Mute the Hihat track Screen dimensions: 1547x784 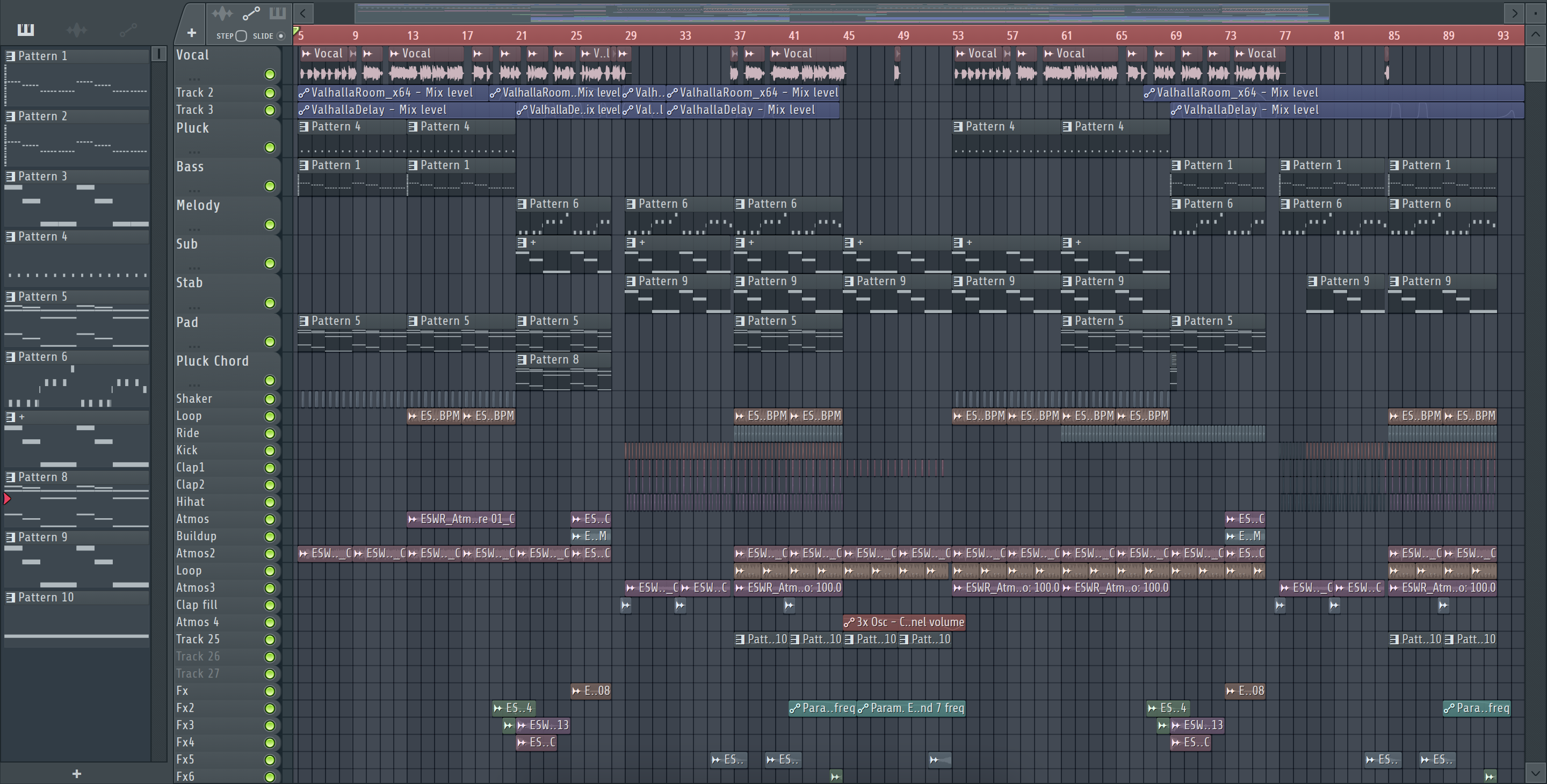[x=270, y=503]
